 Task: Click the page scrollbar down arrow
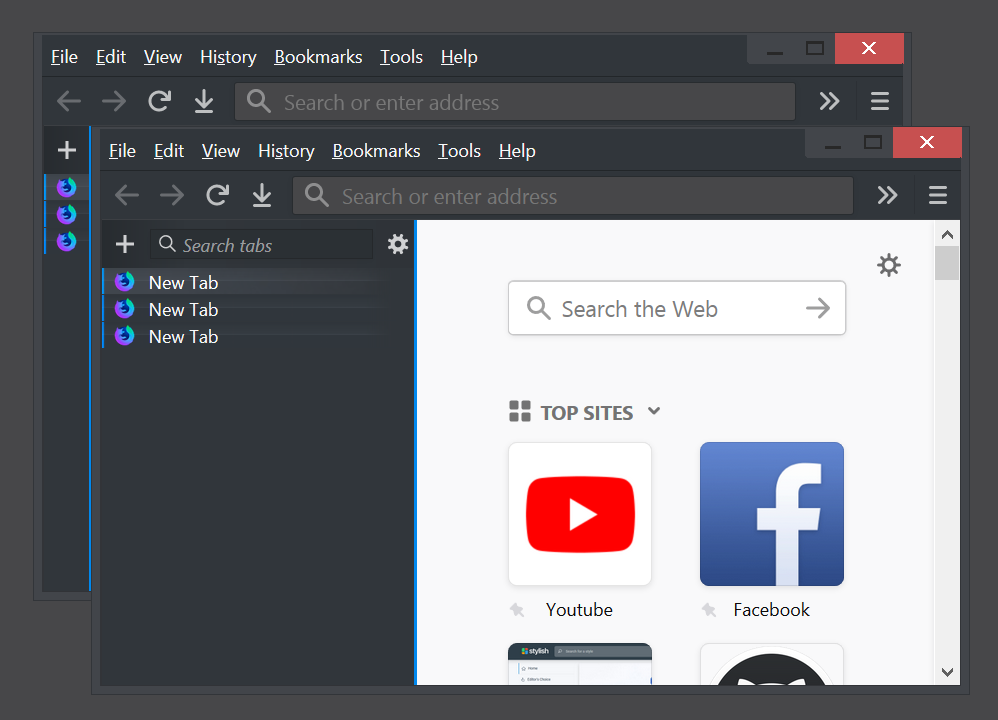(x=947, y=672)
